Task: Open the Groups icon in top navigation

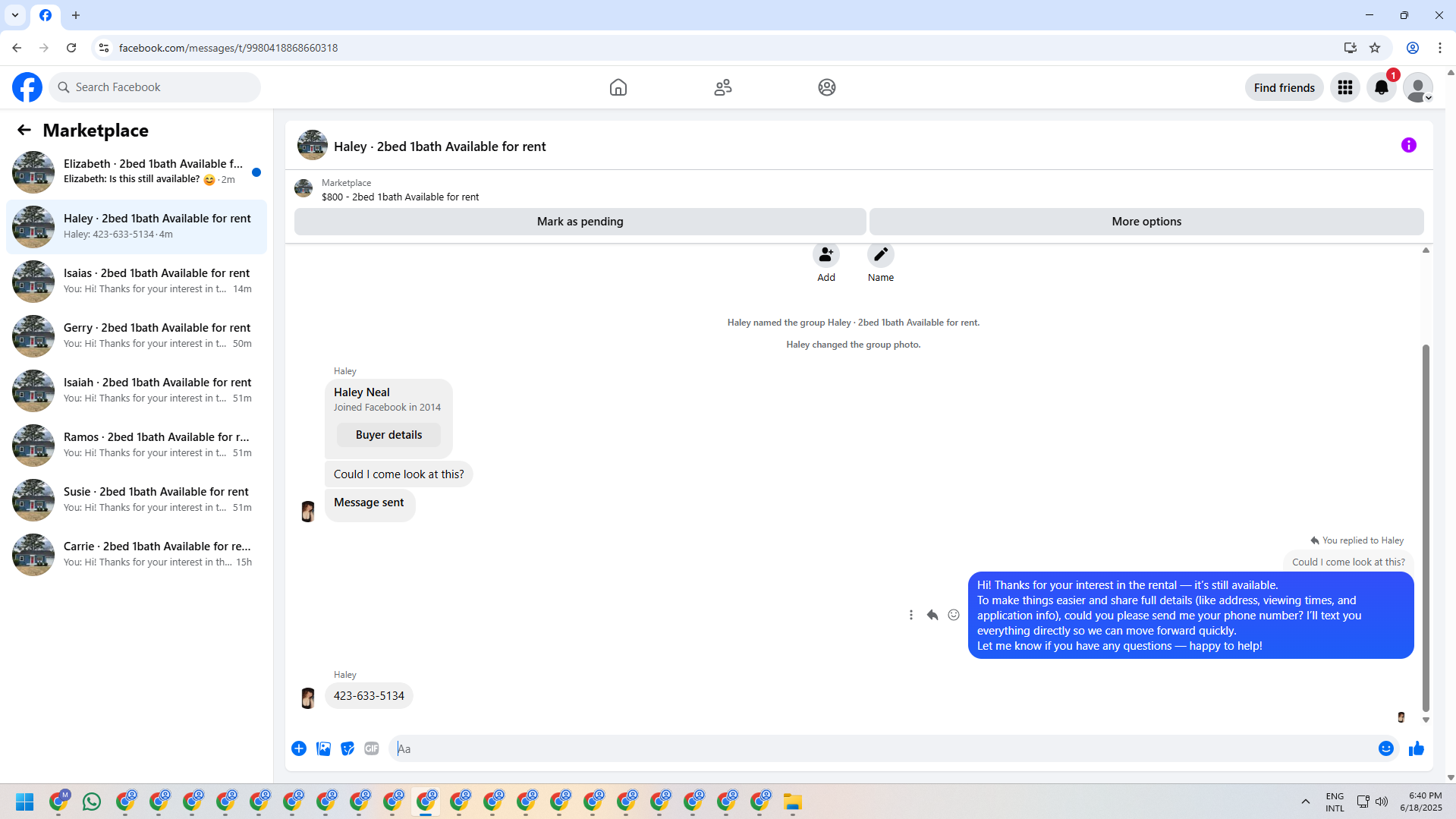Action: [x=827, y=87]
